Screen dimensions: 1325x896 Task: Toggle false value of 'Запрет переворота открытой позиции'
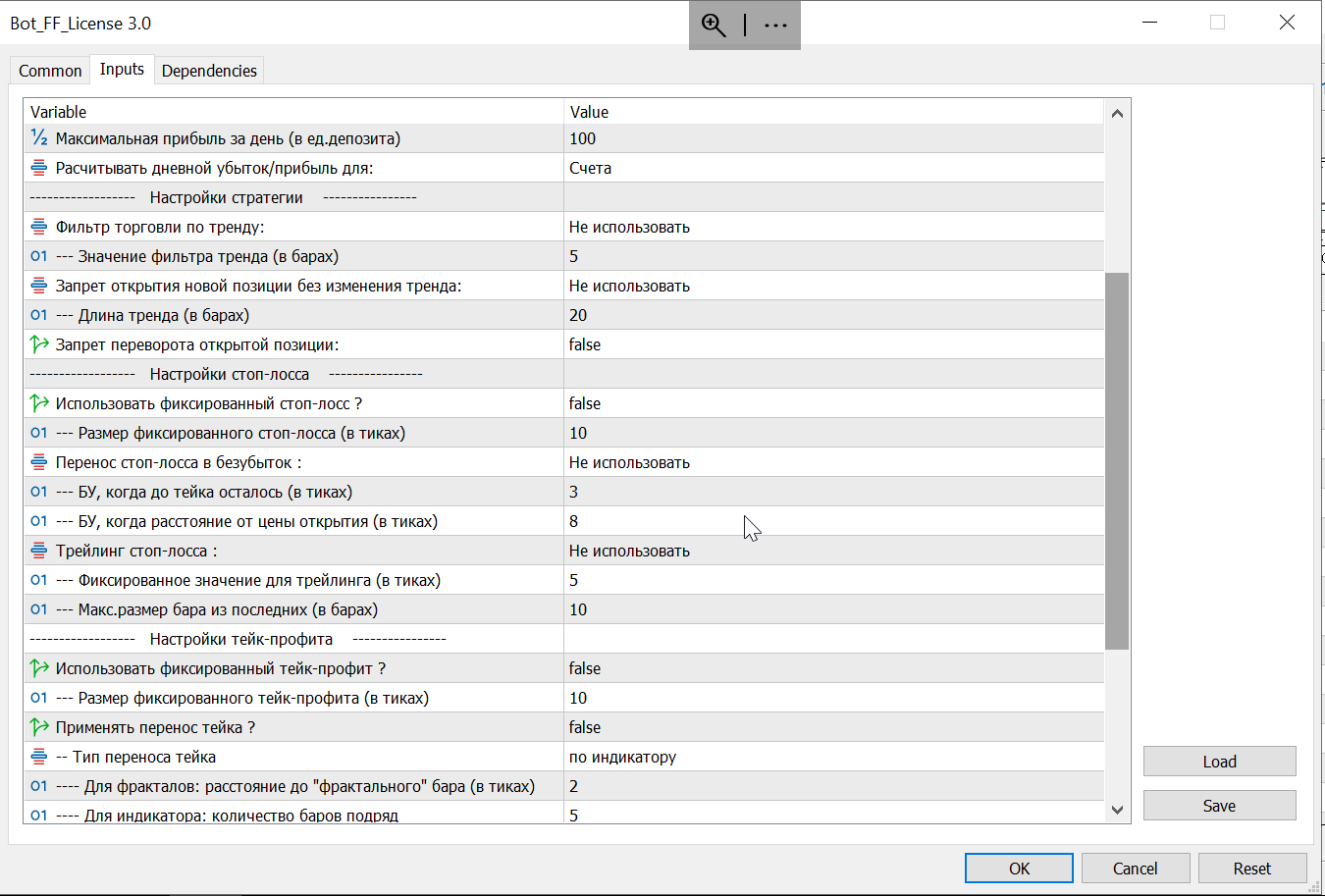(585, 344)
